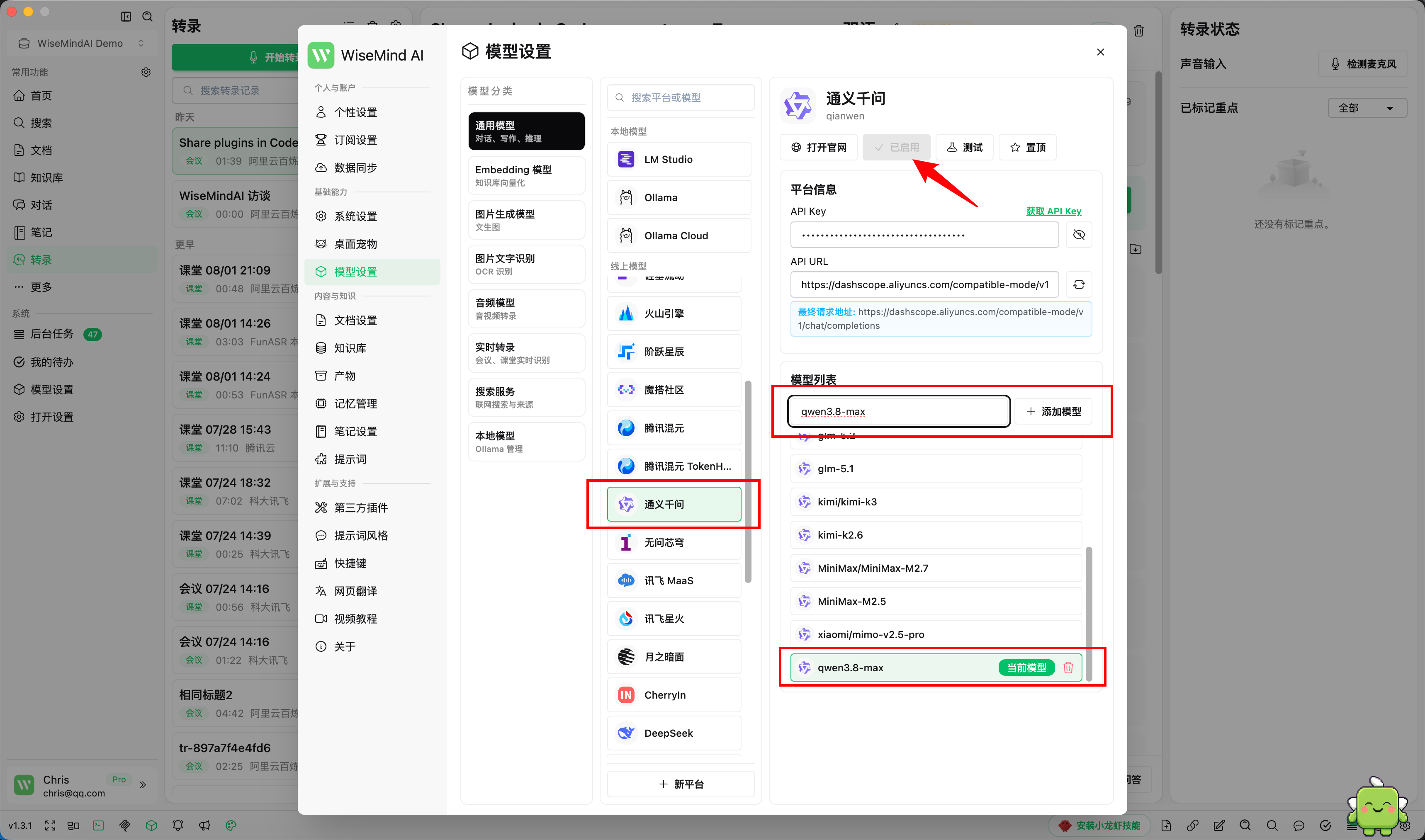Click the 新平台 button
1425x840 pixels.
(681, 784)
